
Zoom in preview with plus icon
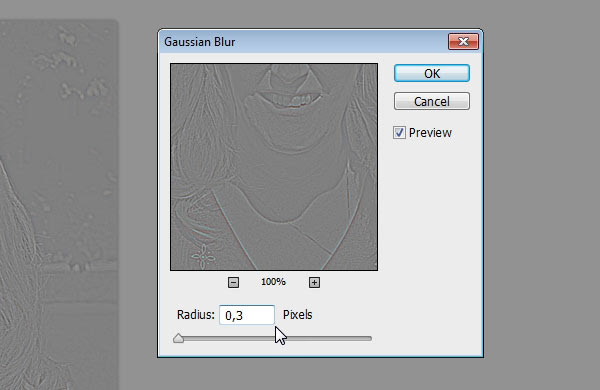pyautogui.click(x=314, y=282)
